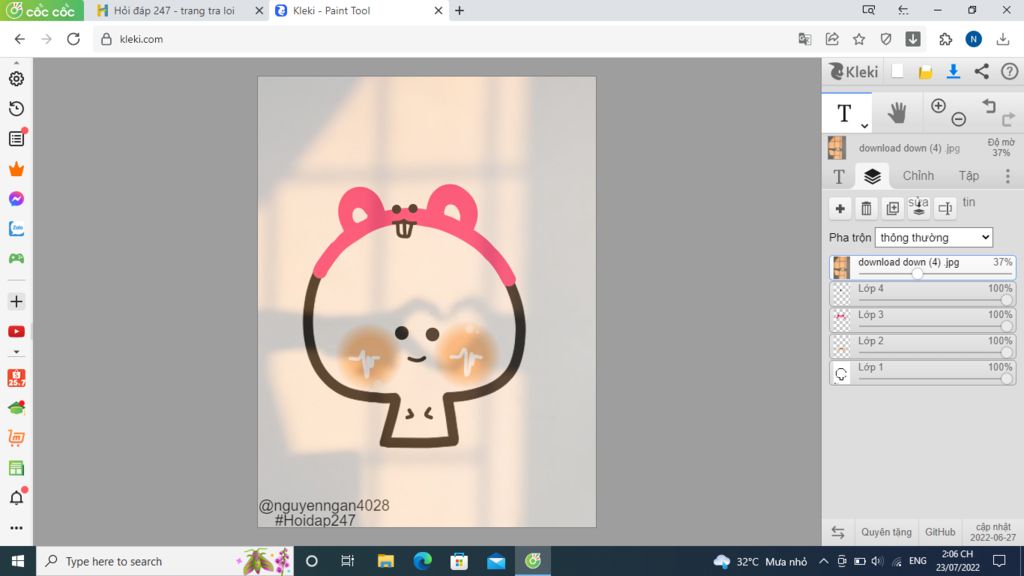Open Kleki help question mark
The height and width of the screenshot is (576, 1024).
coord(1010,72)
